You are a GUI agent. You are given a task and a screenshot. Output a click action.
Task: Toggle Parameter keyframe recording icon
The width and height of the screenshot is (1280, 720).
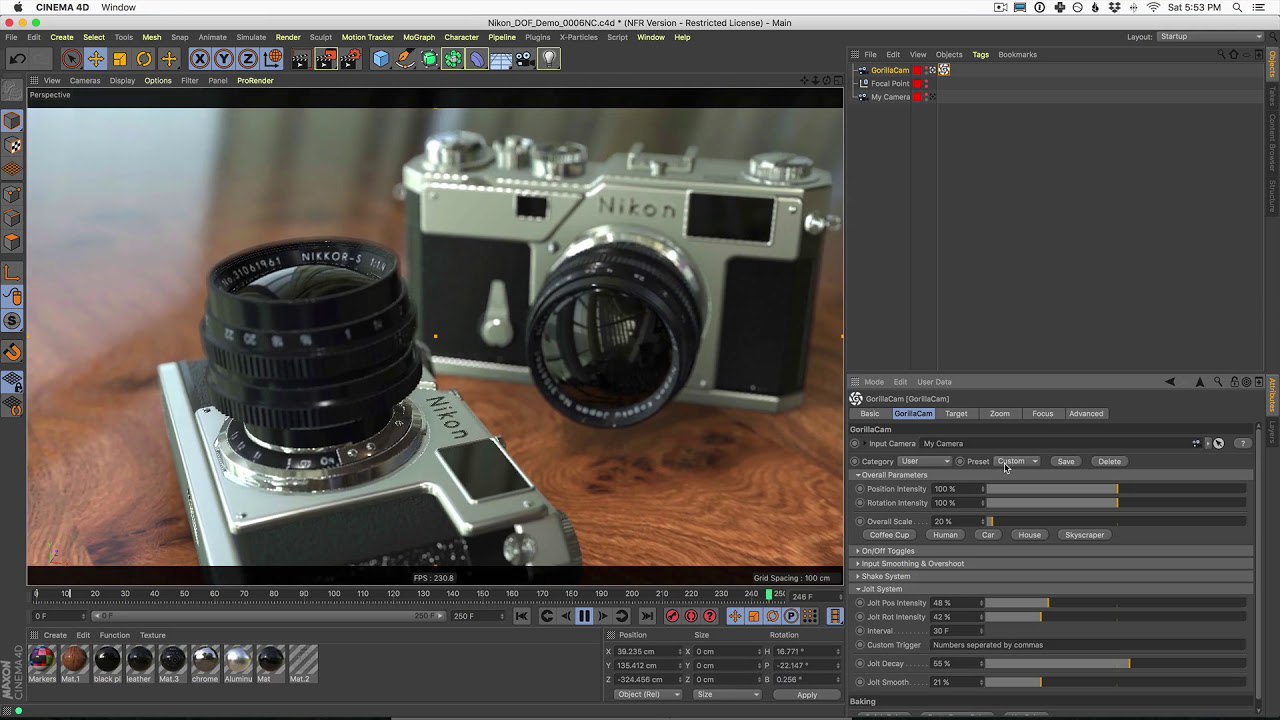click(791, 616)
